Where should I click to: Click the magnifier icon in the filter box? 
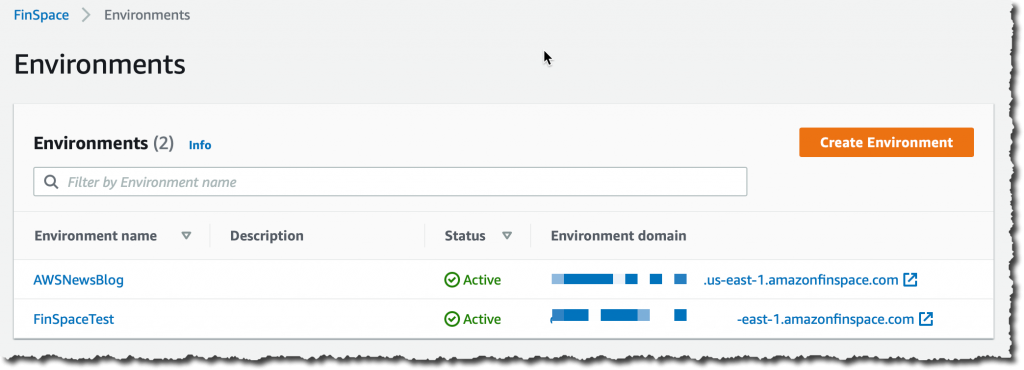click(51, 181)
